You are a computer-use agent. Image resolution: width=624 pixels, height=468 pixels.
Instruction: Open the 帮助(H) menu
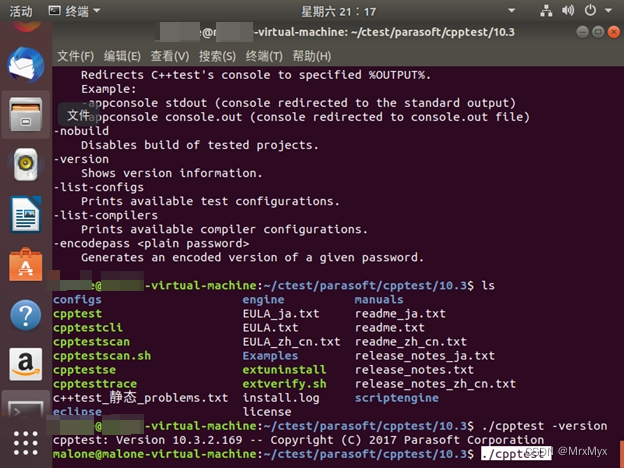pyautogui.click(x=312, y=56)
